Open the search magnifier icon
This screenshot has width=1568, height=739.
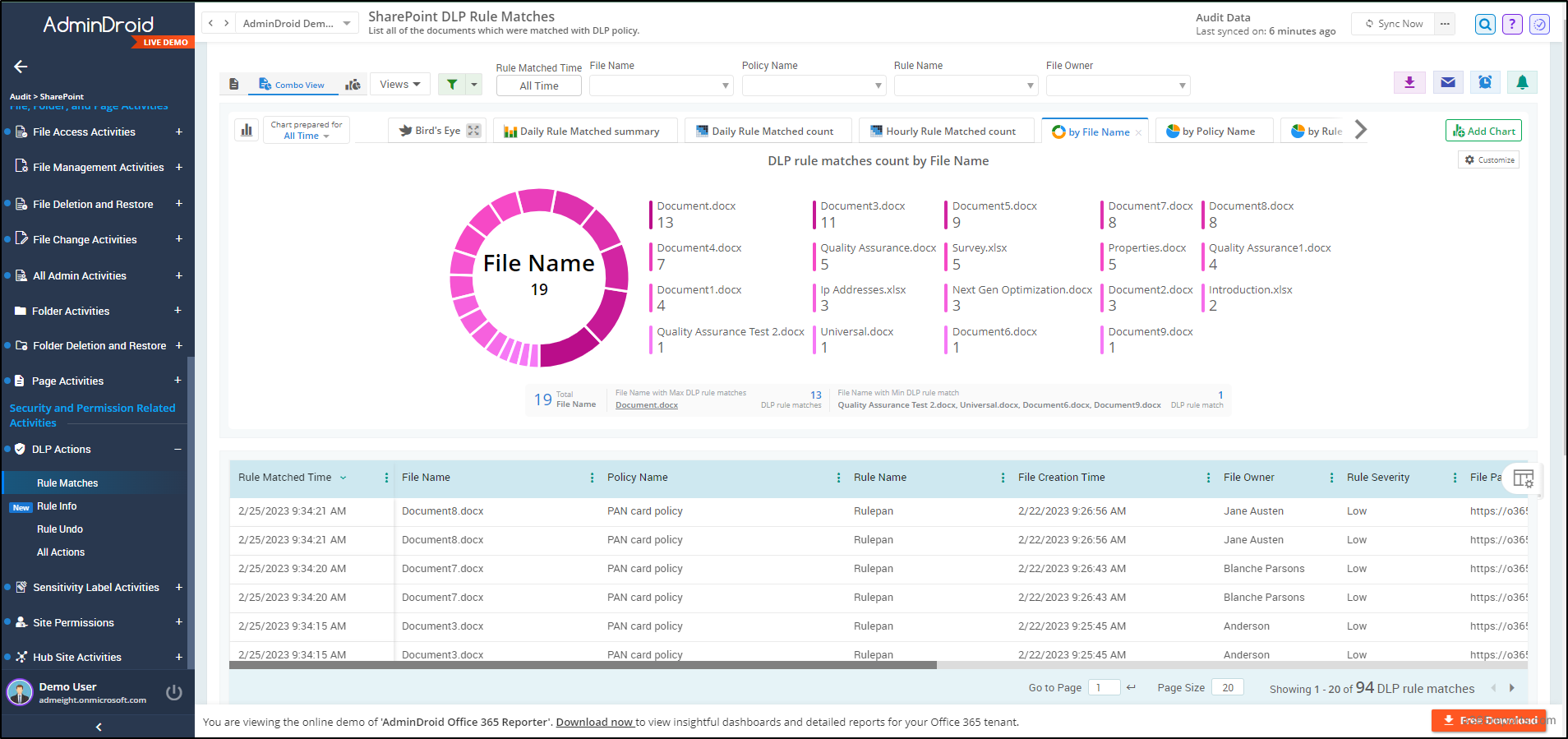(x=1485, y=25)
